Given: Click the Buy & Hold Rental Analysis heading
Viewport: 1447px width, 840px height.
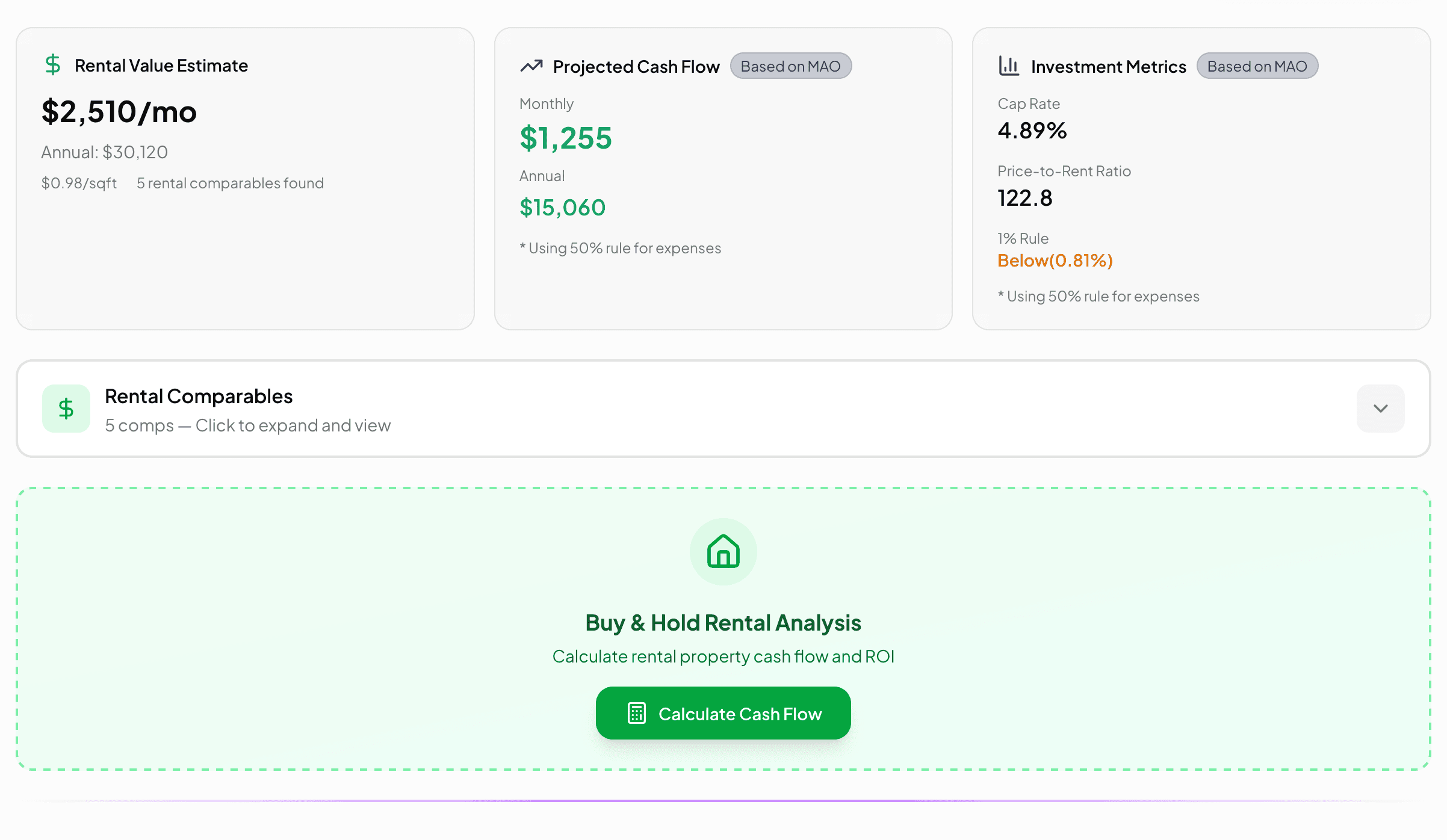Looking at the screenshot, I should click(723, 623).
